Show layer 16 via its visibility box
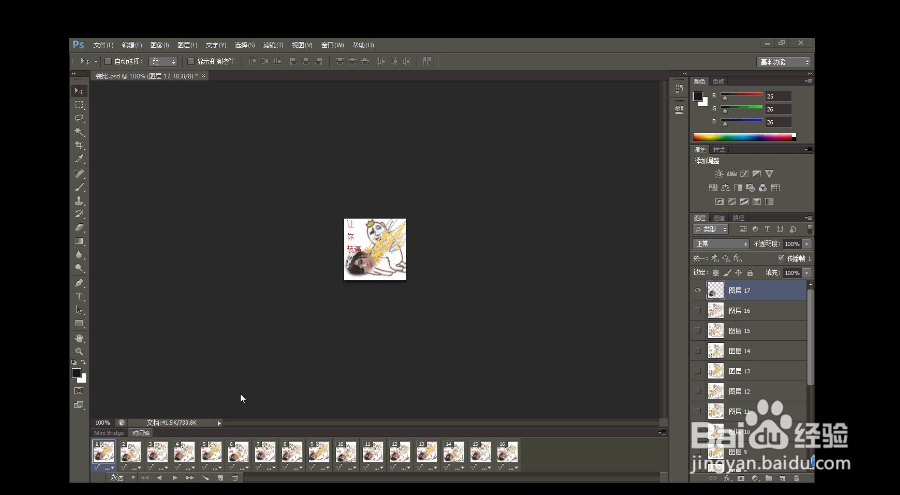Viewport: 900px width, 495px height. coord(698,311)
